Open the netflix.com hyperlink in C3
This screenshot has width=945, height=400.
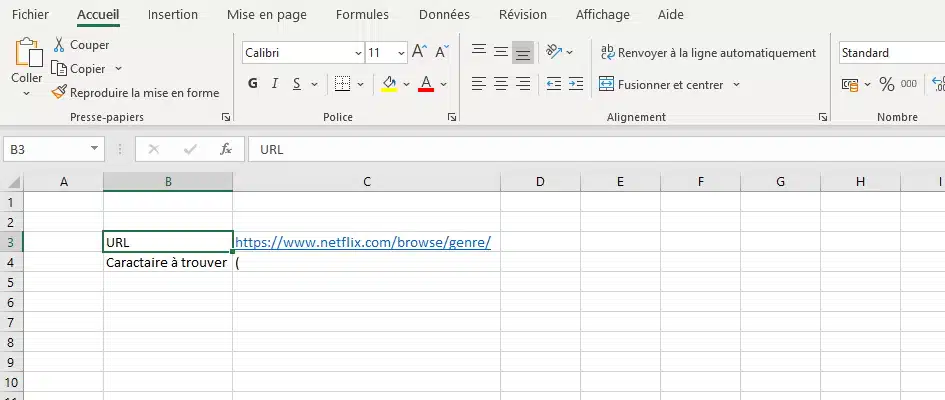[363, 242]
